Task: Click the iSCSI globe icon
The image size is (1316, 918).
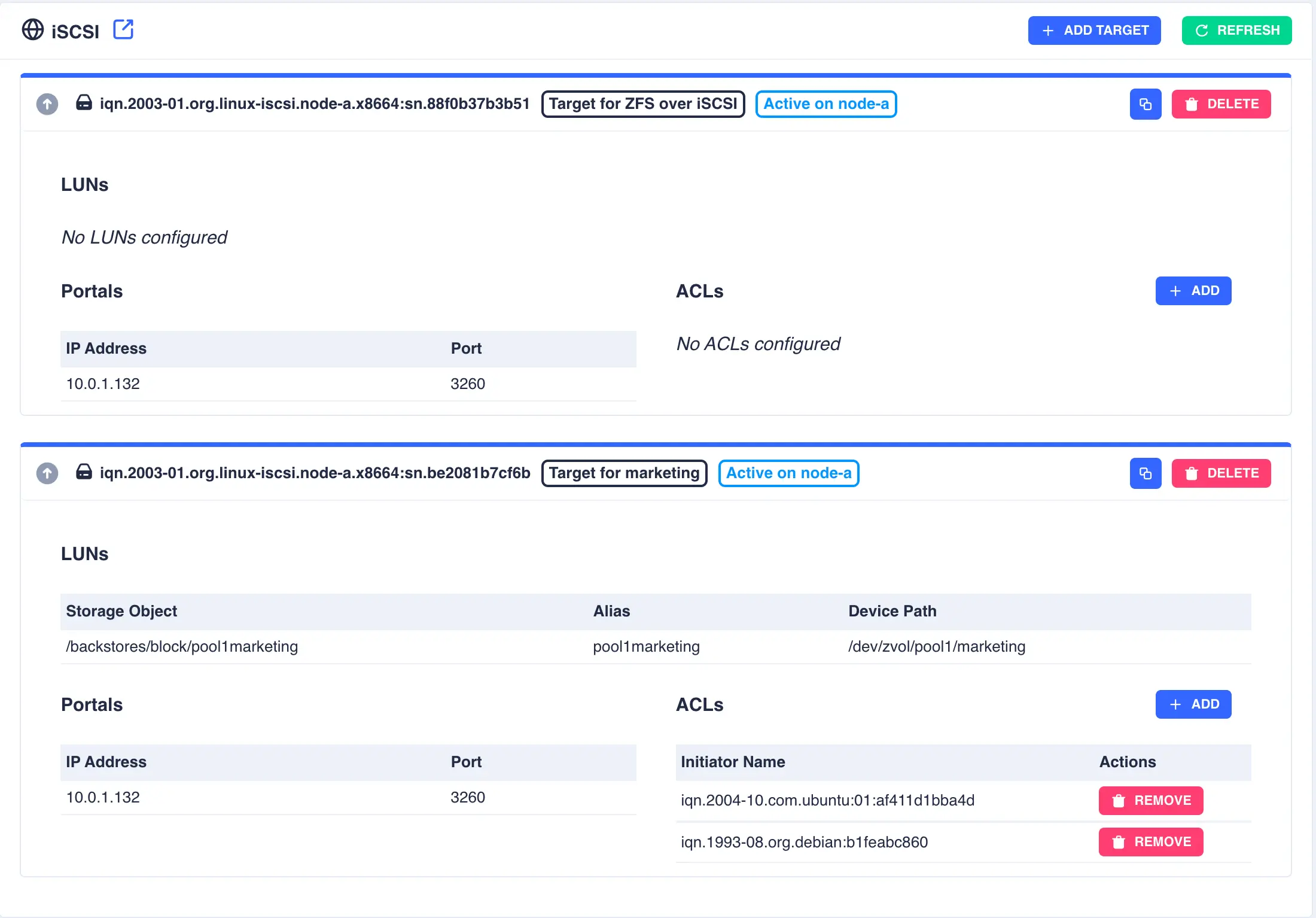Action: 33,29
